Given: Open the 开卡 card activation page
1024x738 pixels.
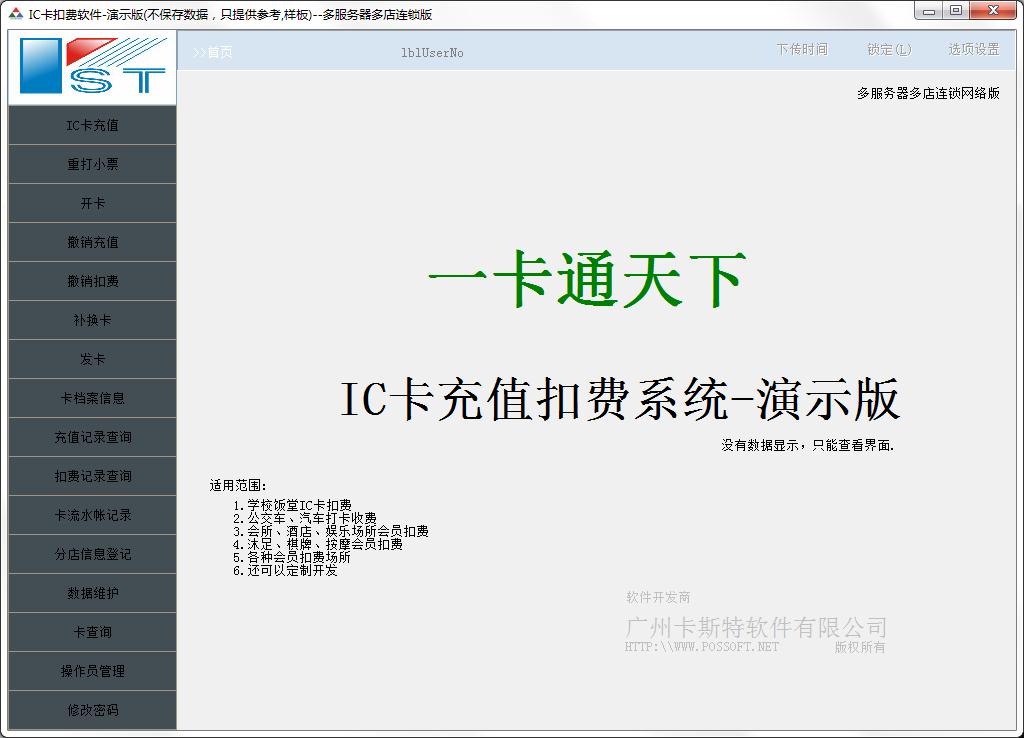Looking at the screenshot, I should click(x=92, y=204).
